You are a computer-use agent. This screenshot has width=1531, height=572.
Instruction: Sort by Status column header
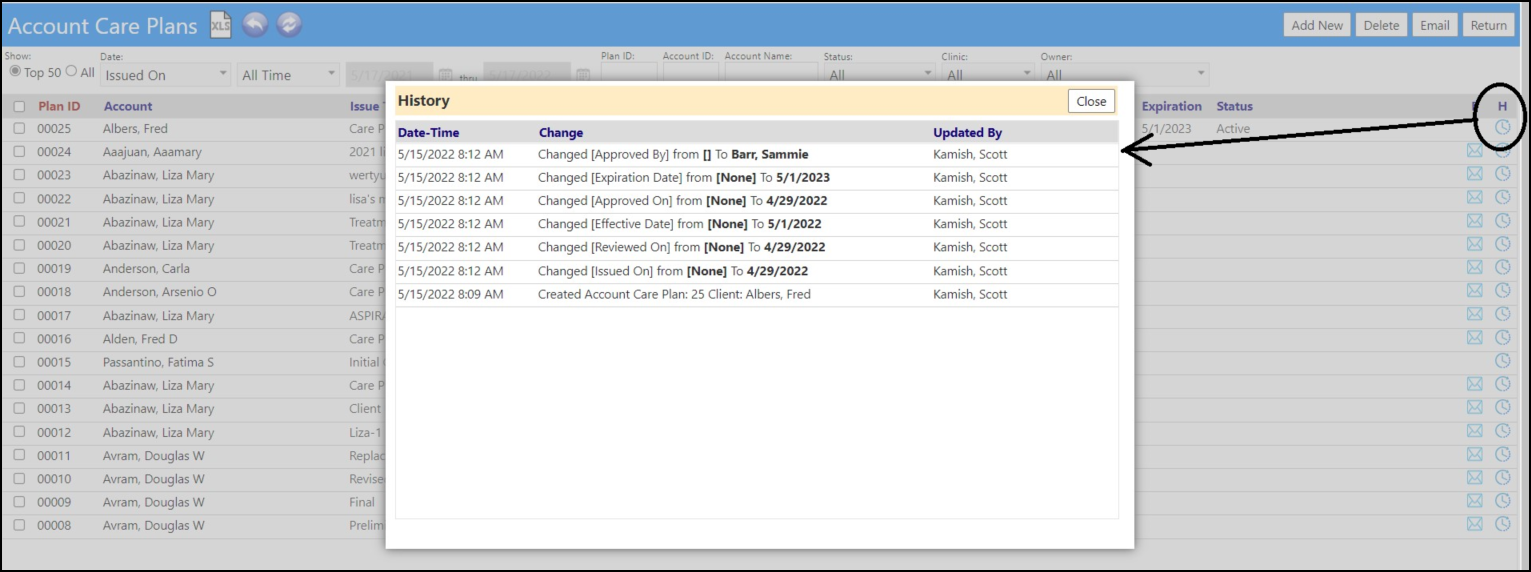pos(1234,106)
